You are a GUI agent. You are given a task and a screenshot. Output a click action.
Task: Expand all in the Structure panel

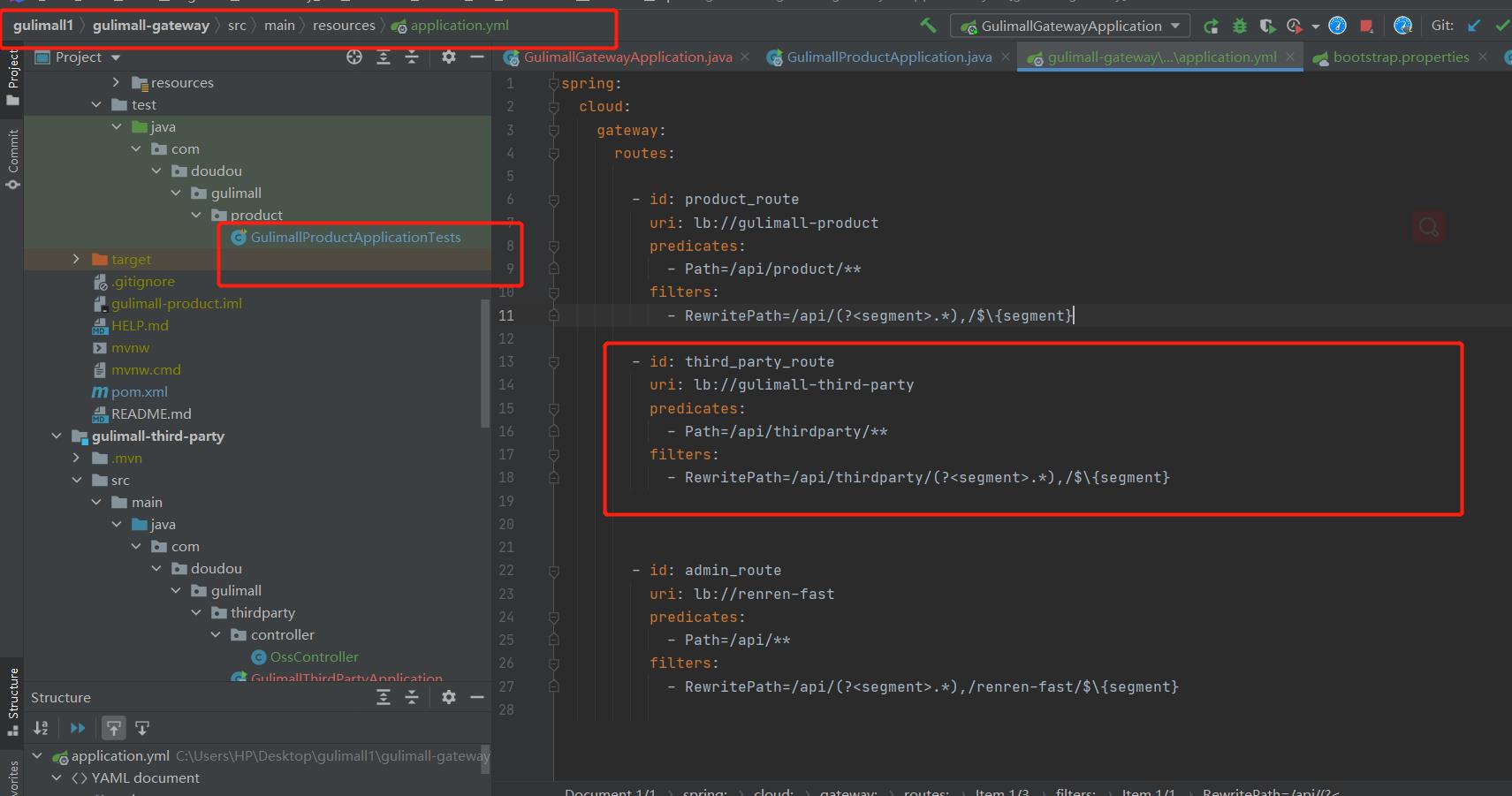click(x=384, y=698)
